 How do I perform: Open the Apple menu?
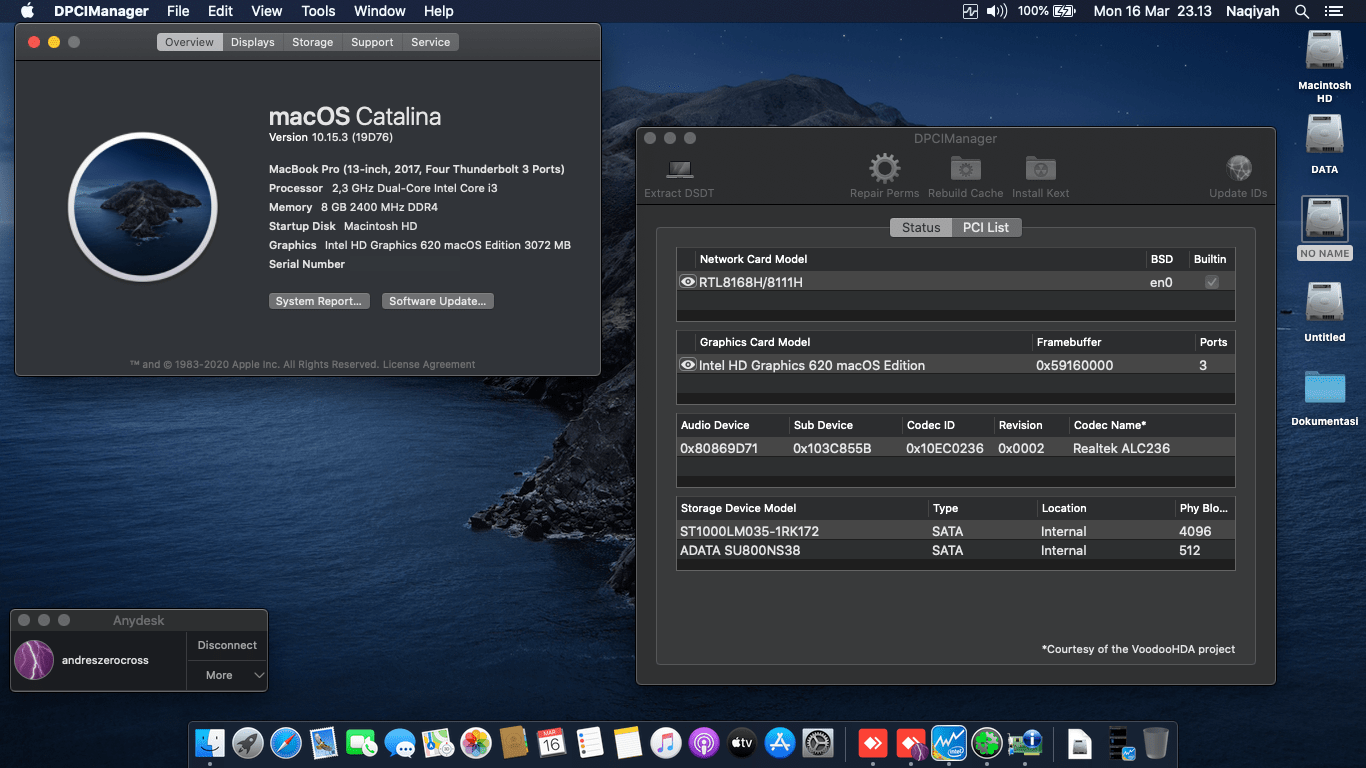pos(27,11)
